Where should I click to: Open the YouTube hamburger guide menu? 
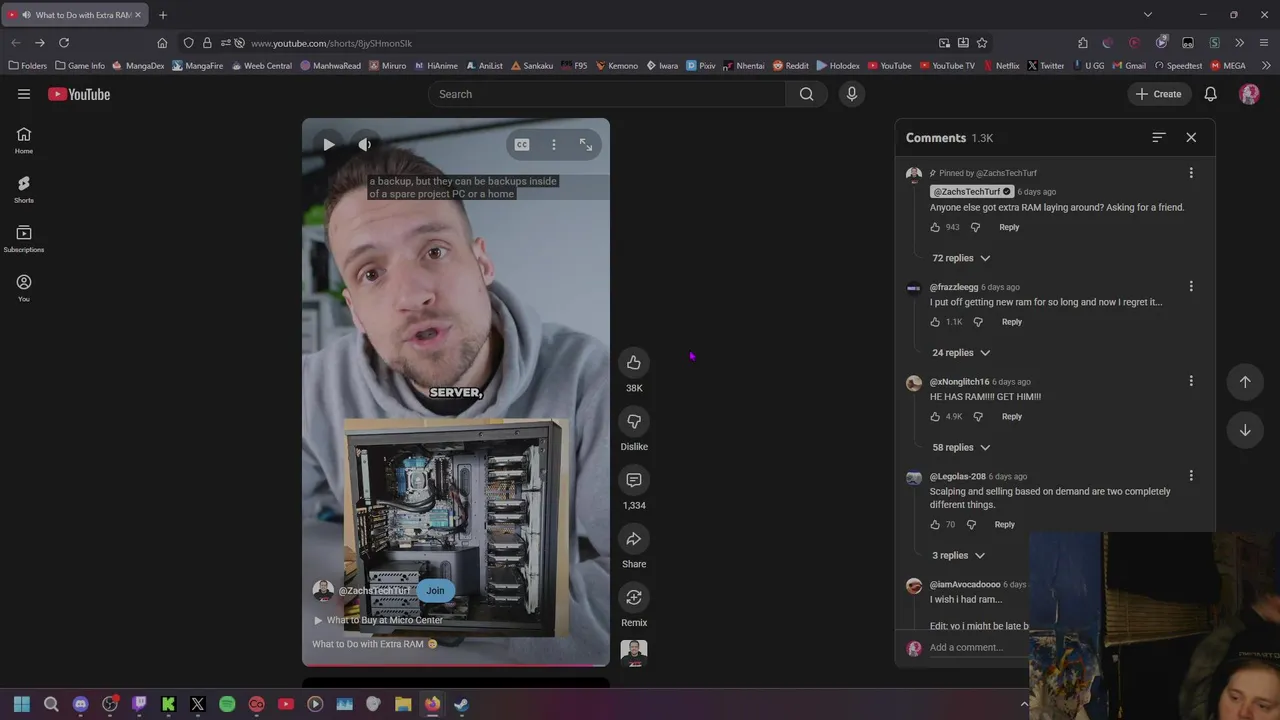coord(24,94)
